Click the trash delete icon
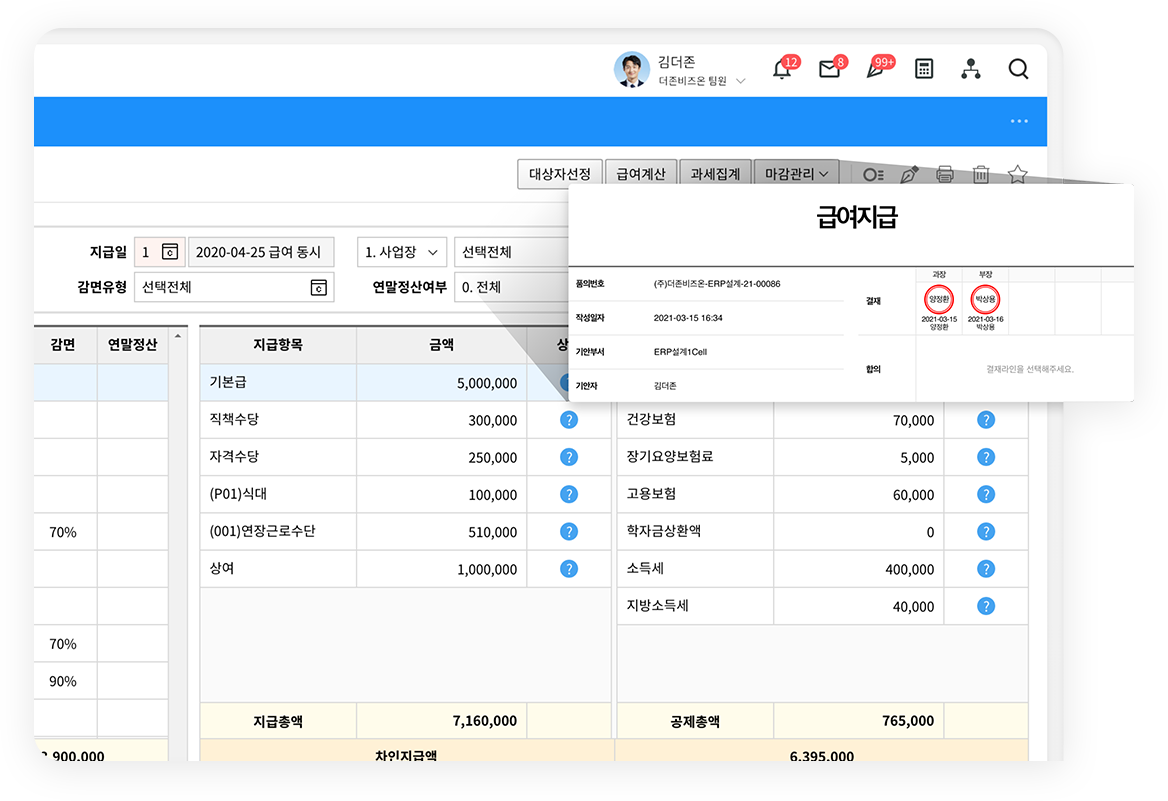Image resolution: width=1168 pixels, height=801 pixels. point(981,174)
